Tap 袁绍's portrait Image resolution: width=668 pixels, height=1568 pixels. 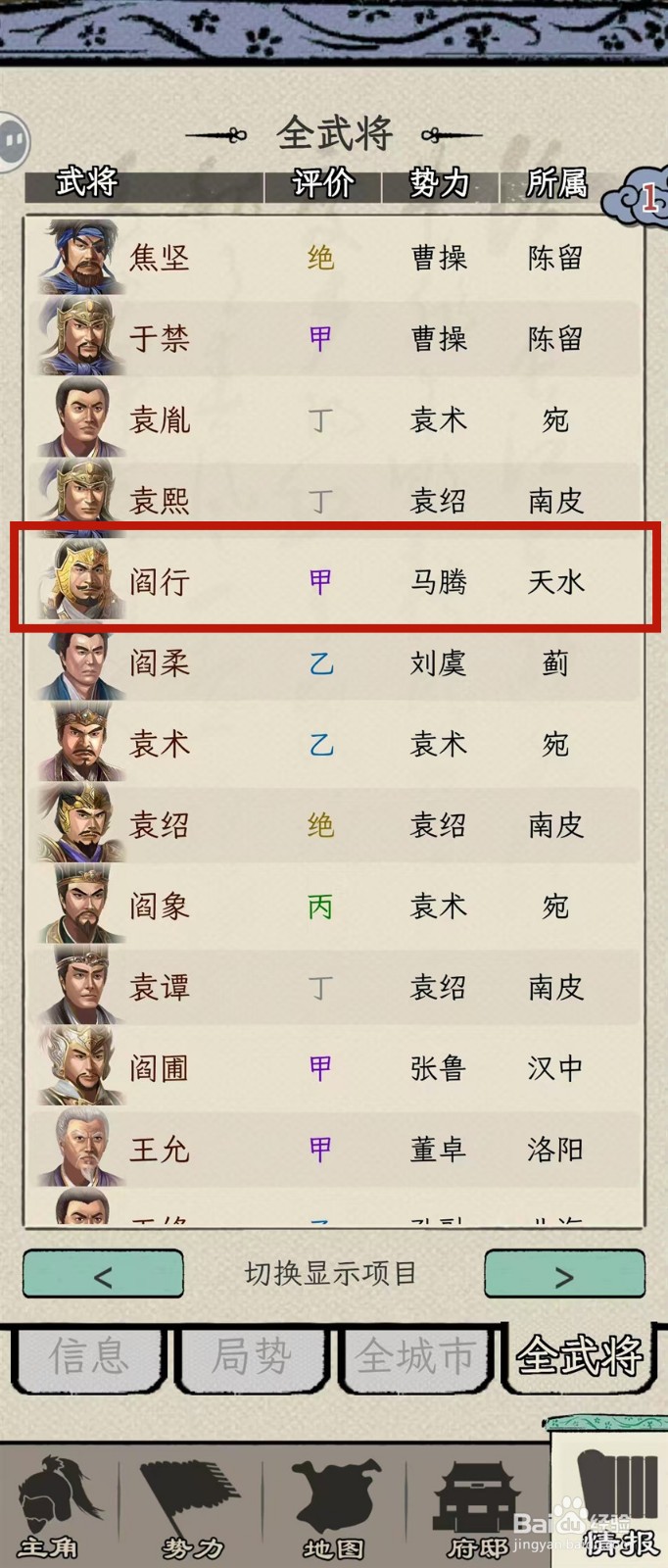click(79, 824)
